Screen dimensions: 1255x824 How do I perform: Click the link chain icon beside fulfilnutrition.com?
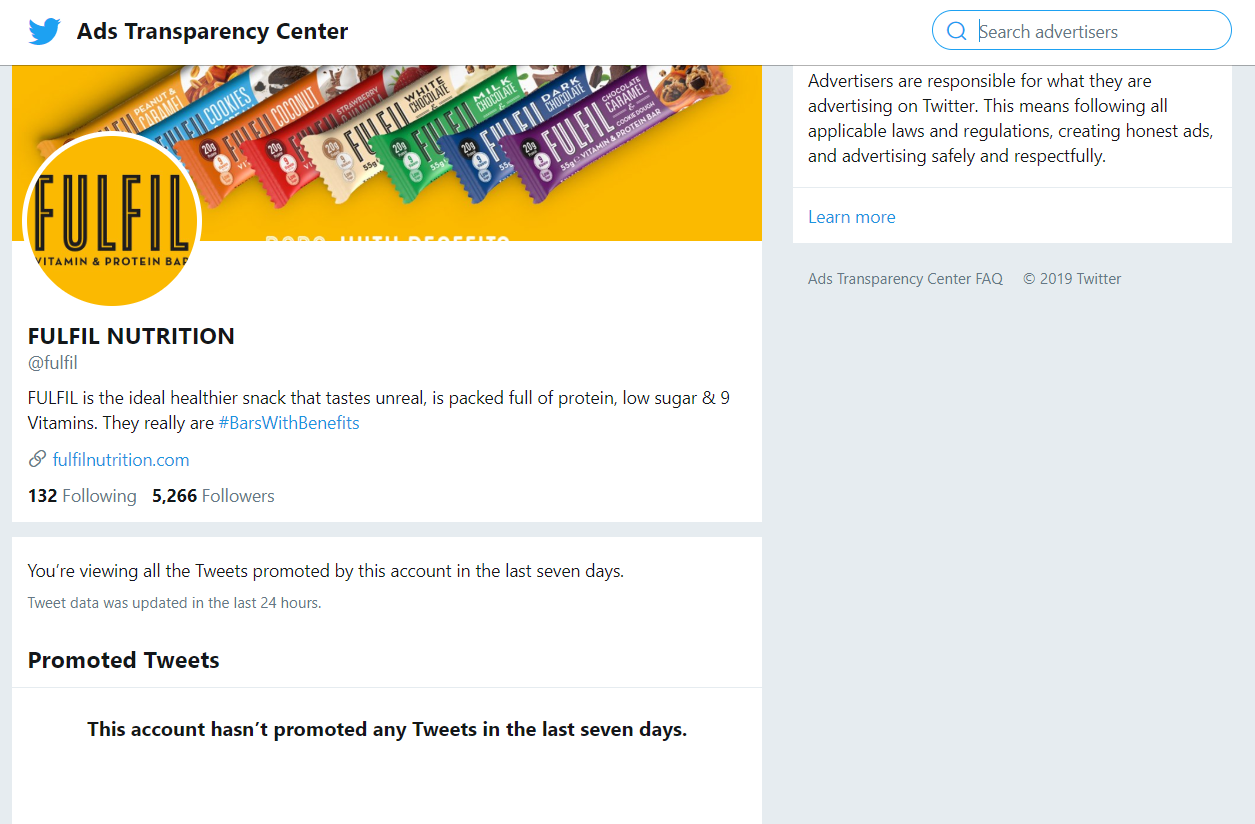click(x=37, y=459)
